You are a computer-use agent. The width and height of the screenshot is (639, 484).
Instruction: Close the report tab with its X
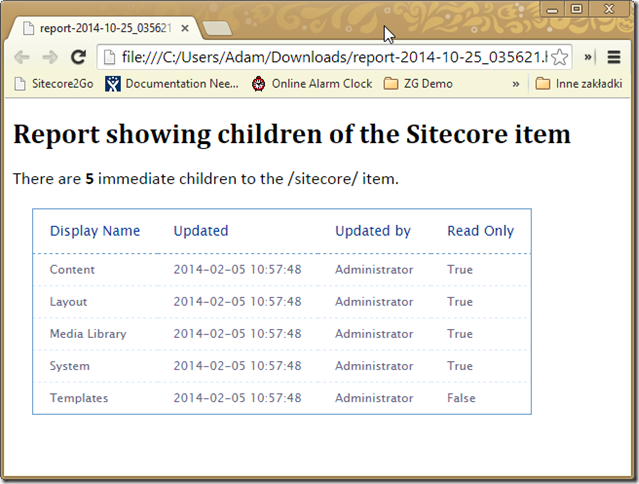tap(185, 29)
